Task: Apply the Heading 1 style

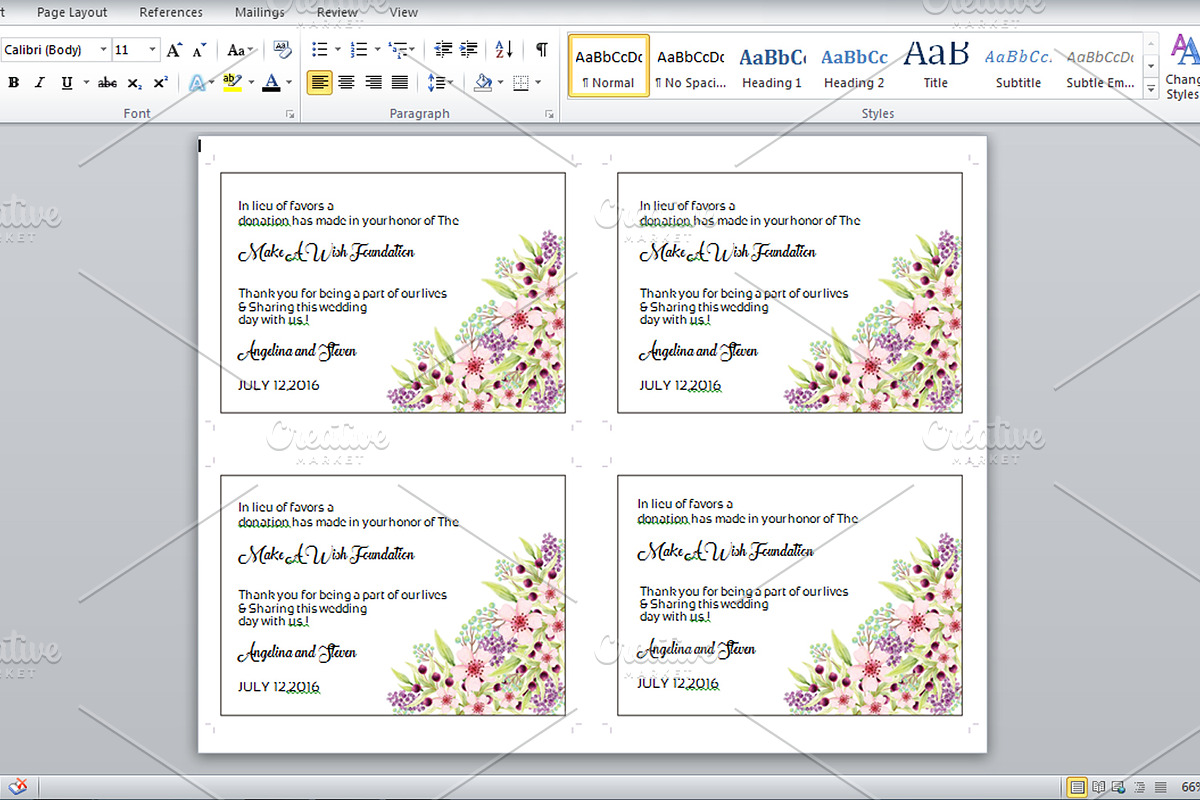Action: (772, 66)
